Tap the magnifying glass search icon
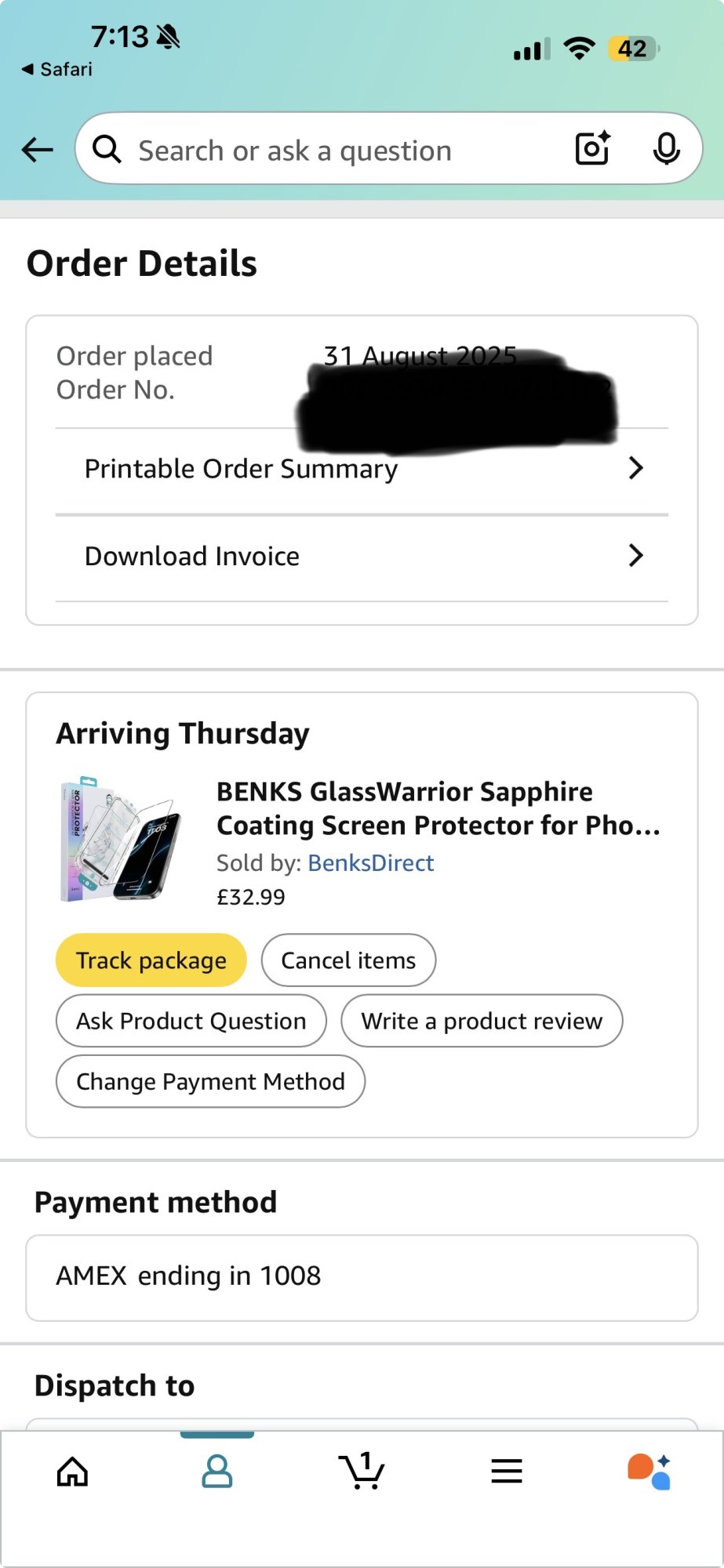 coord(107,148)
